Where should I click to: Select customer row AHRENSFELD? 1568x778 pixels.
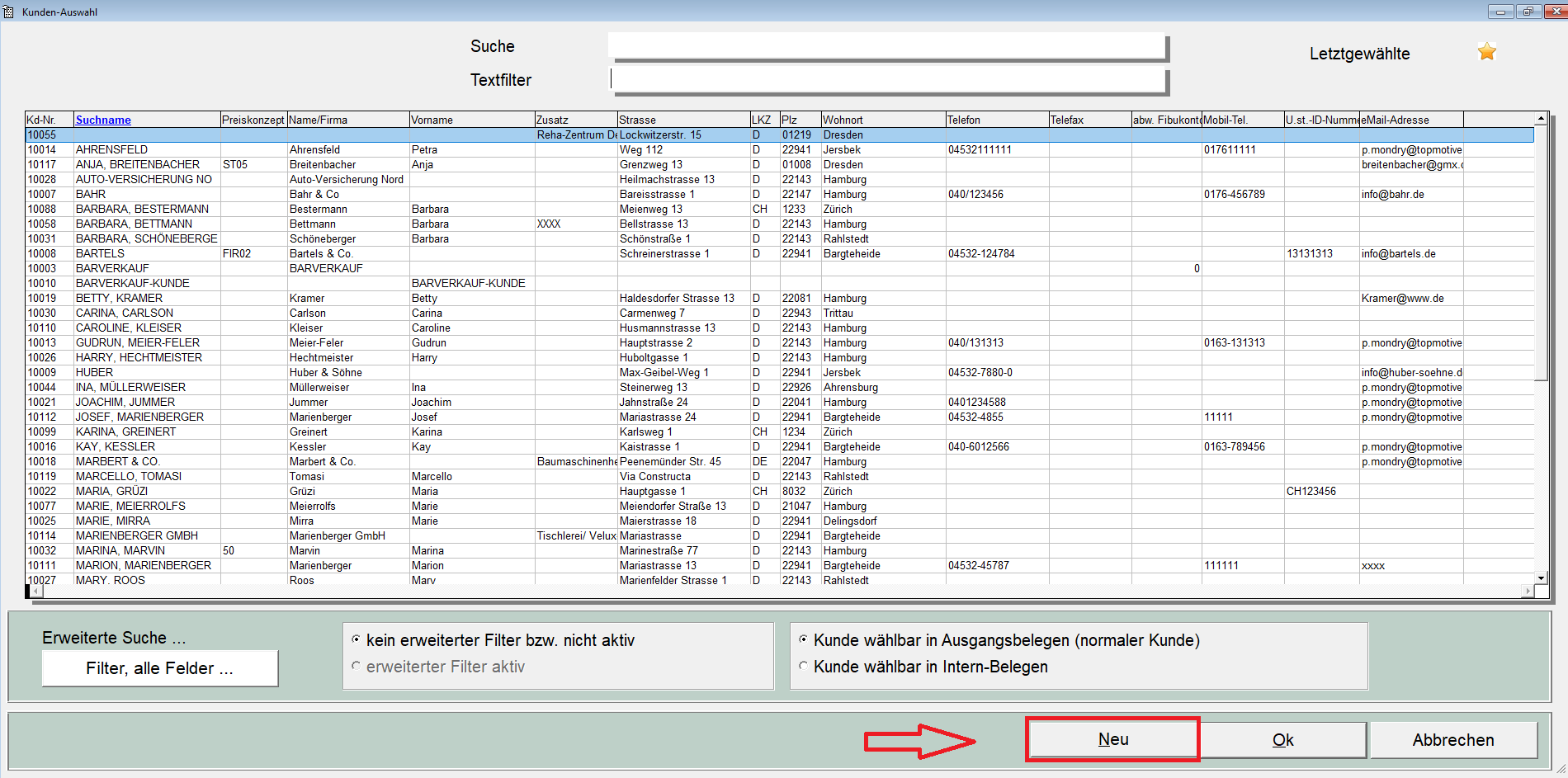click(x=780, y=149)
